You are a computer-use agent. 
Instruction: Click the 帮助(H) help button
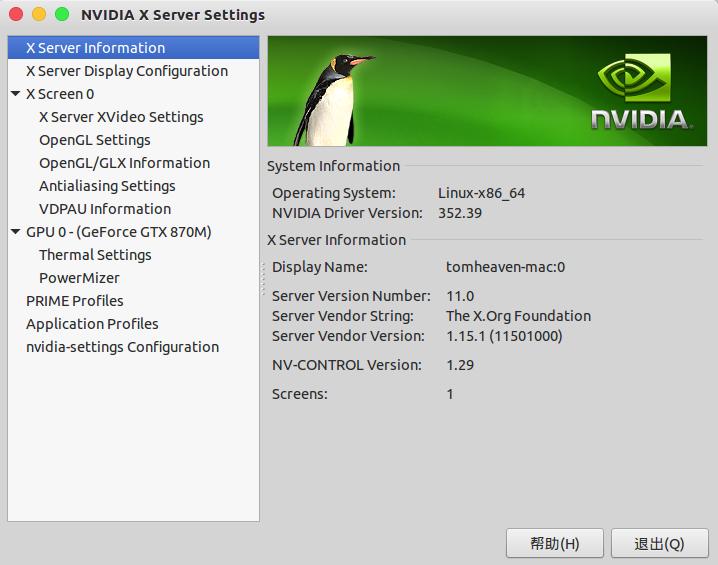555,544
